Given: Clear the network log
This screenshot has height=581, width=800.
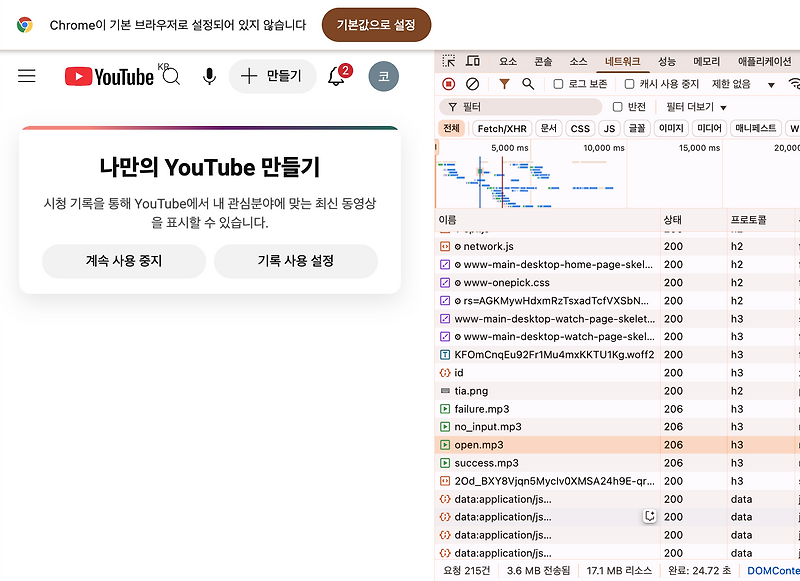Looking at the screenshot, I should click(x=472, y=84).
